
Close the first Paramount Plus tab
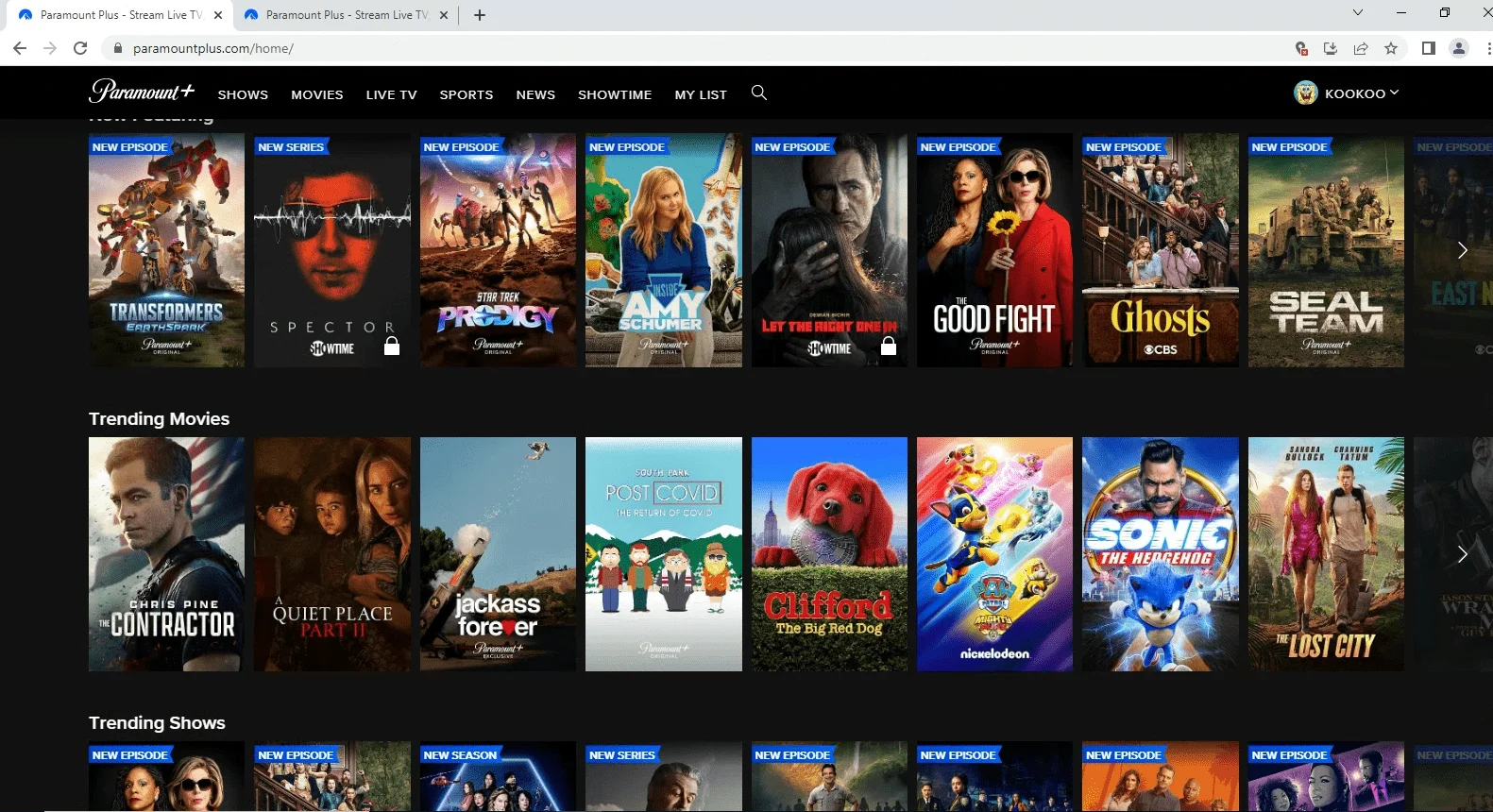(218, 15)
